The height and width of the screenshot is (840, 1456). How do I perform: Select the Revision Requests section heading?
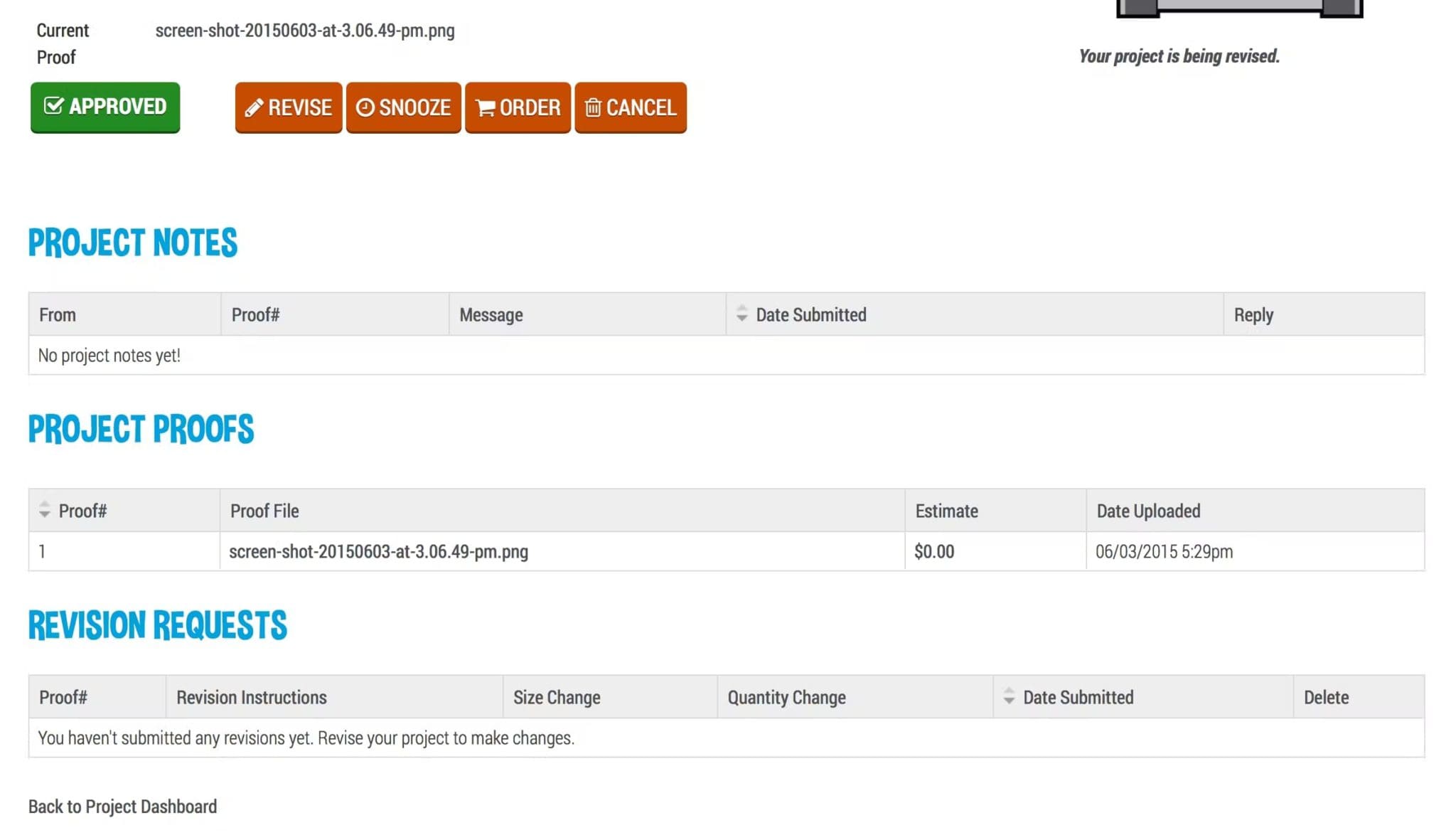[157, 625]
